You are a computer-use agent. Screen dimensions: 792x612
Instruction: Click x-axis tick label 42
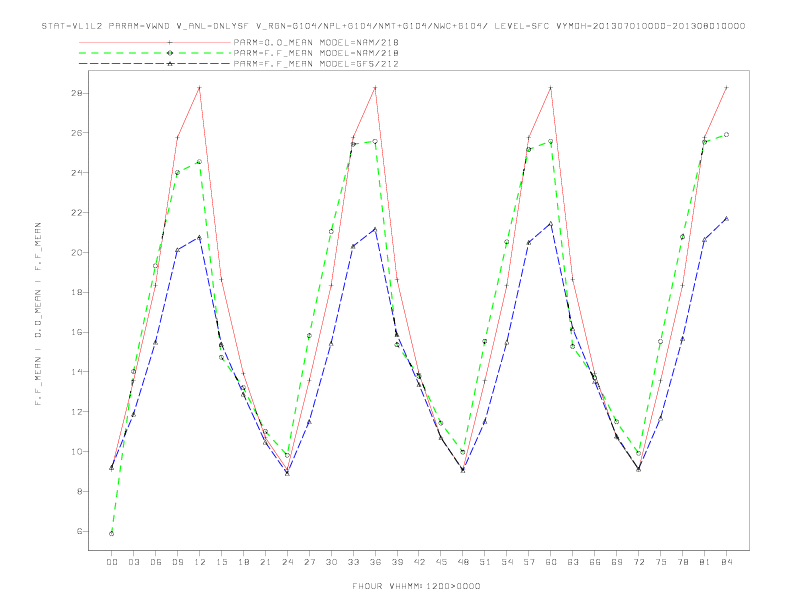pos(419,562)
